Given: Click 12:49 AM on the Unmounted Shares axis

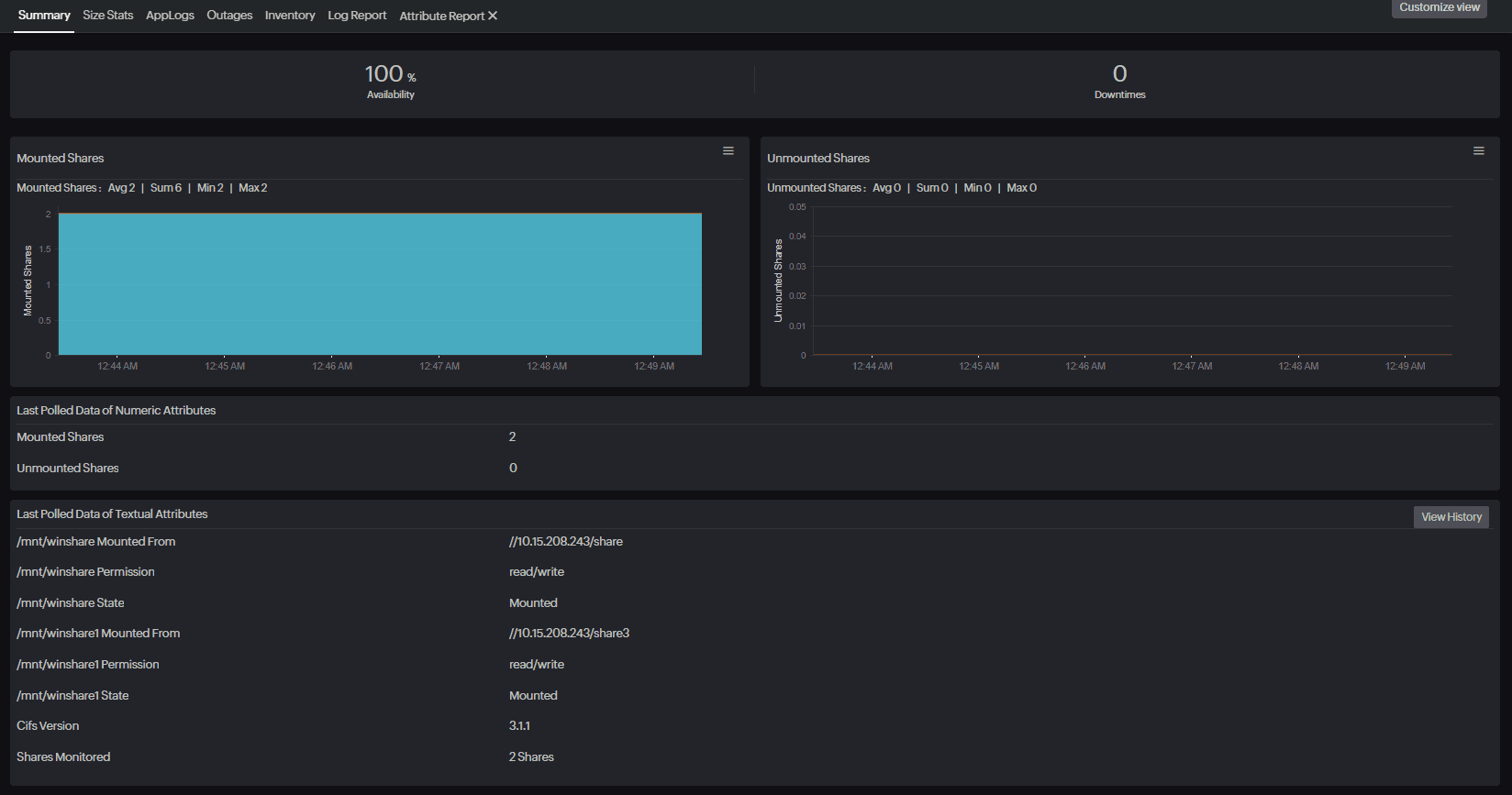Looking at the screenshot, I should click(1405, 367).
